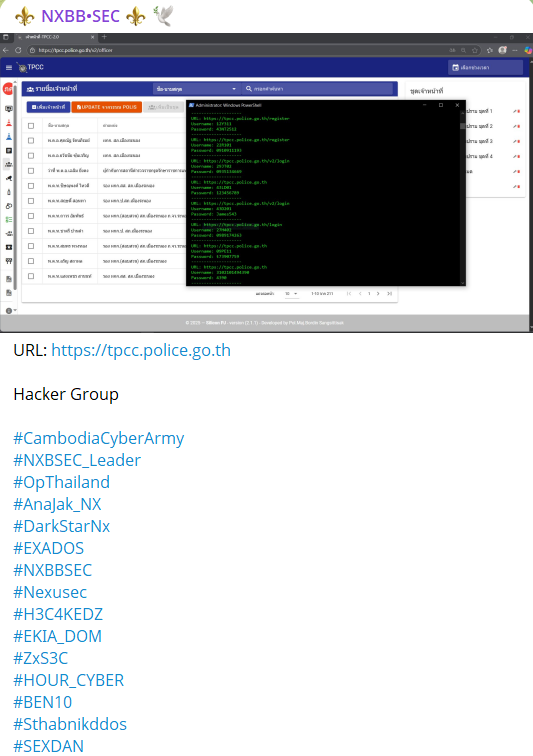Jump to last page in pagination
Viewport: 533px width, 756px height.
389,294
